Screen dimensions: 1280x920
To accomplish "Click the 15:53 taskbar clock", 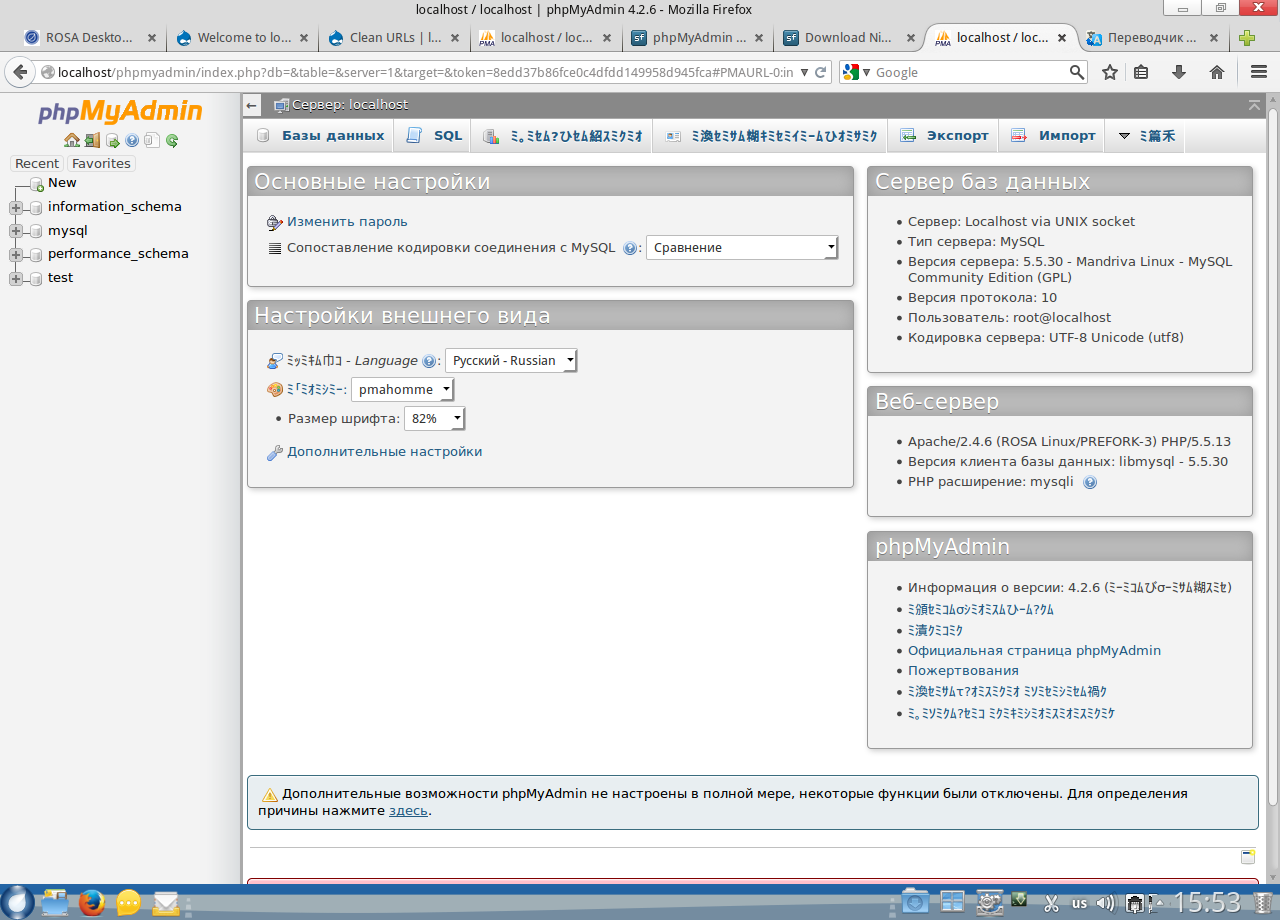I will coord(1207,903).
